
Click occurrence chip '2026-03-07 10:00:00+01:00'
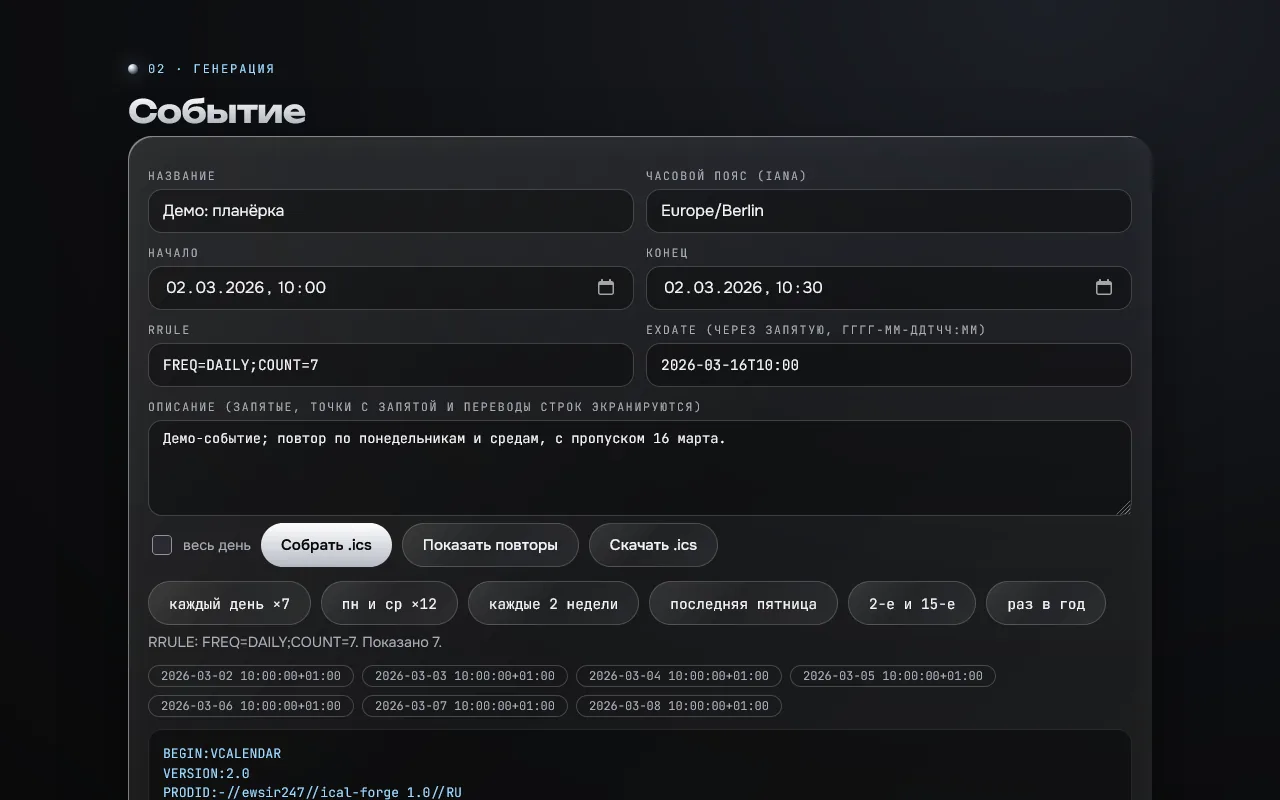465,706
